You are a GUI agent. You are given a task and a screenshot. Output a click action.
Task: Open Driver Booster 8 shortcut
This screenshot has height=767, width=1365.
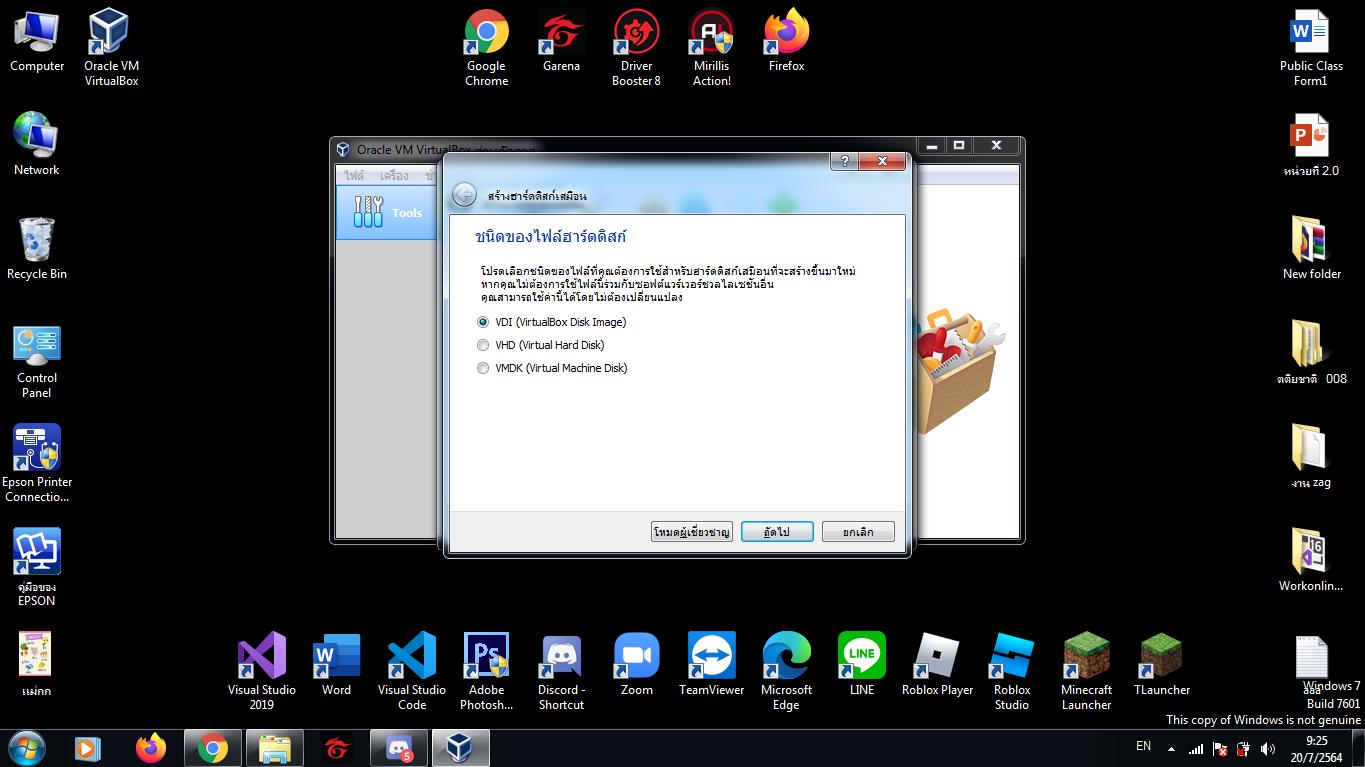637,47
